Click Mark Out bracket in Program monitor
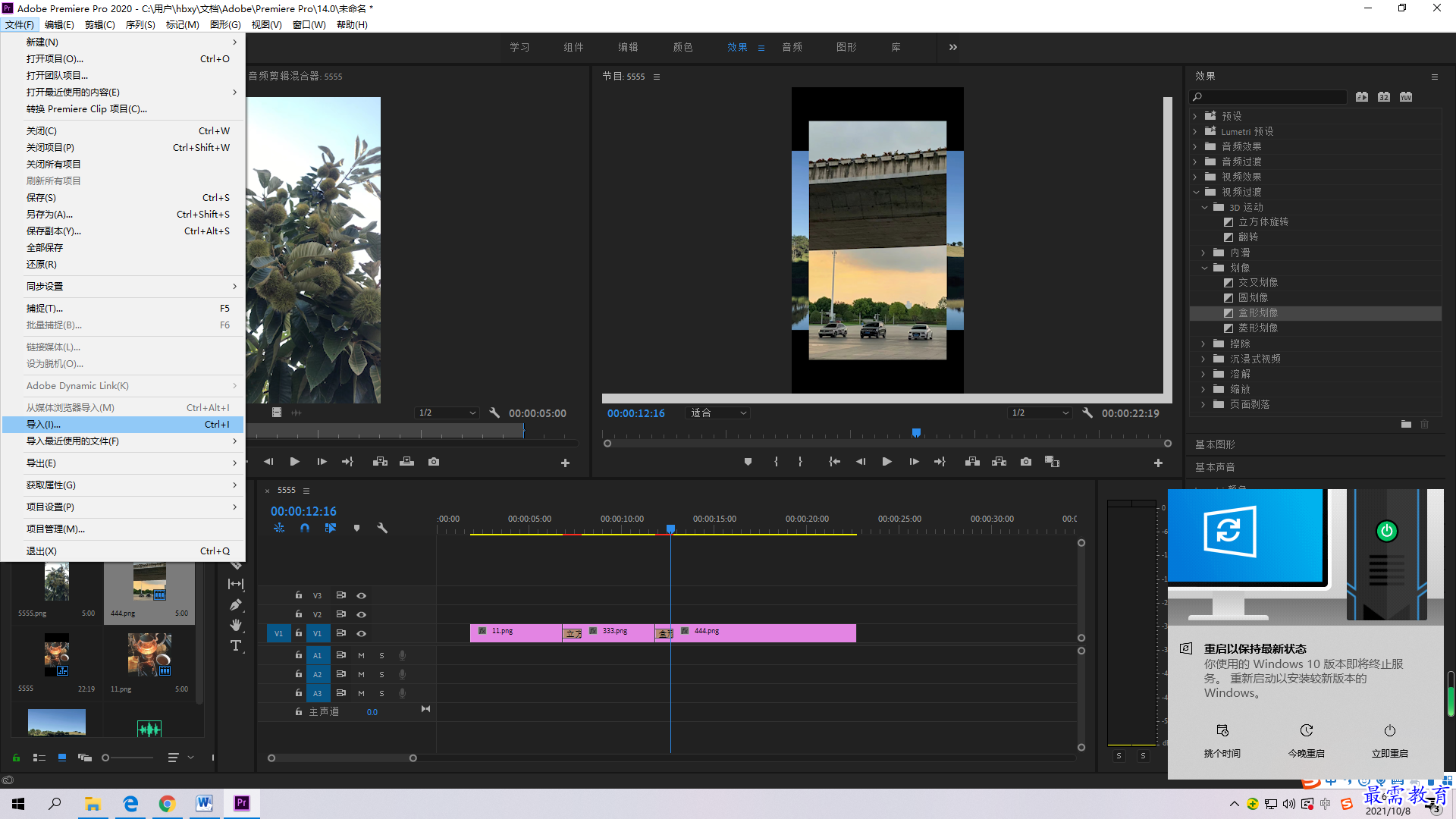 tap(800, 462)
